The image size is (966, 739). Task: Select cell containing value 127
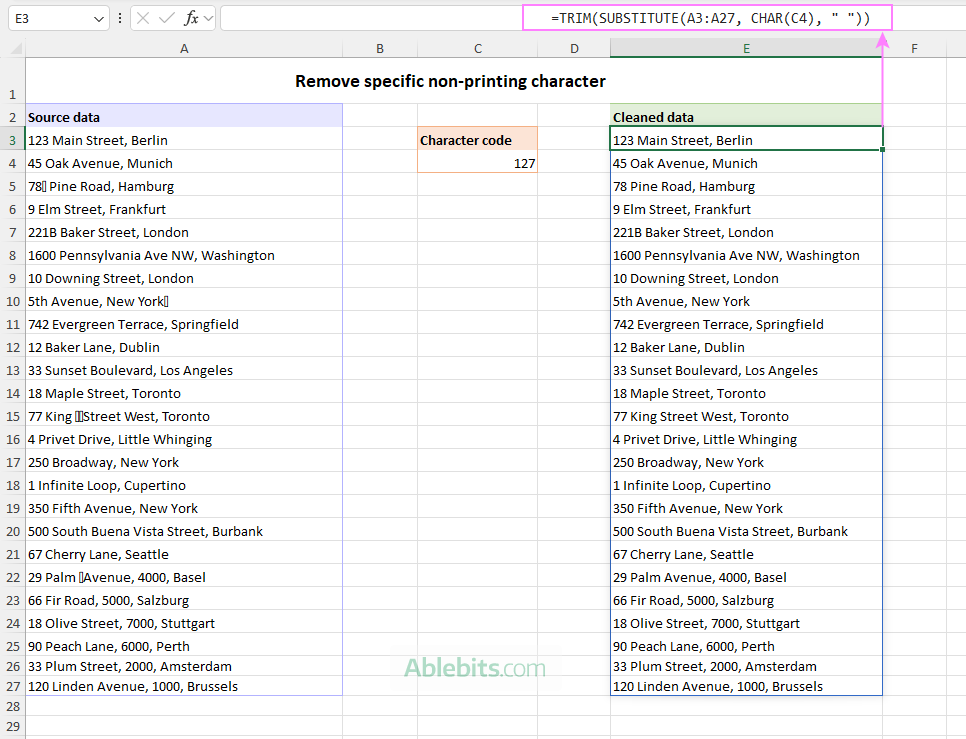coord(477,161)
